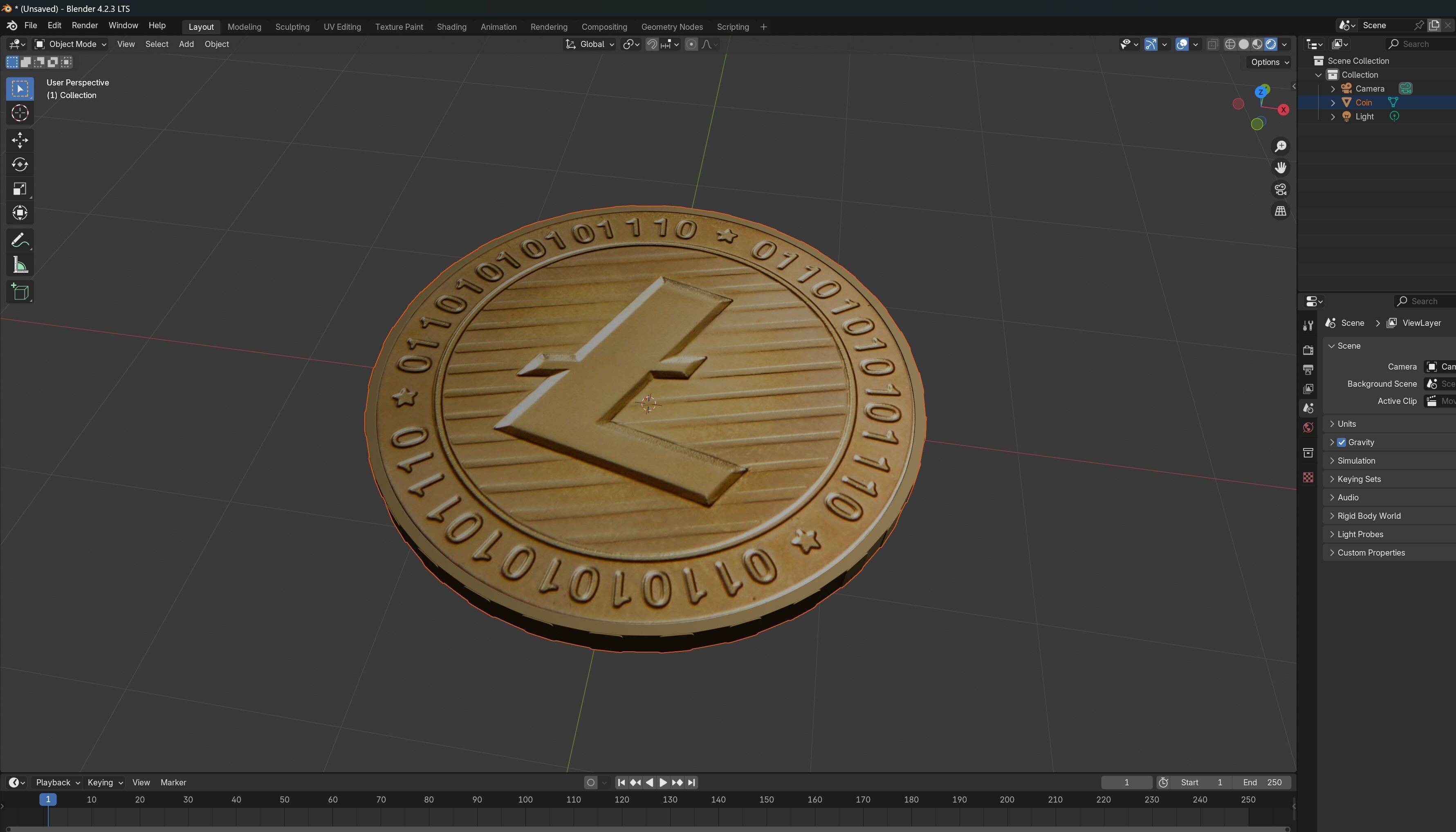Switch to Rendered viewport shading
The image size is (1456, 832).
point(1271,44)
